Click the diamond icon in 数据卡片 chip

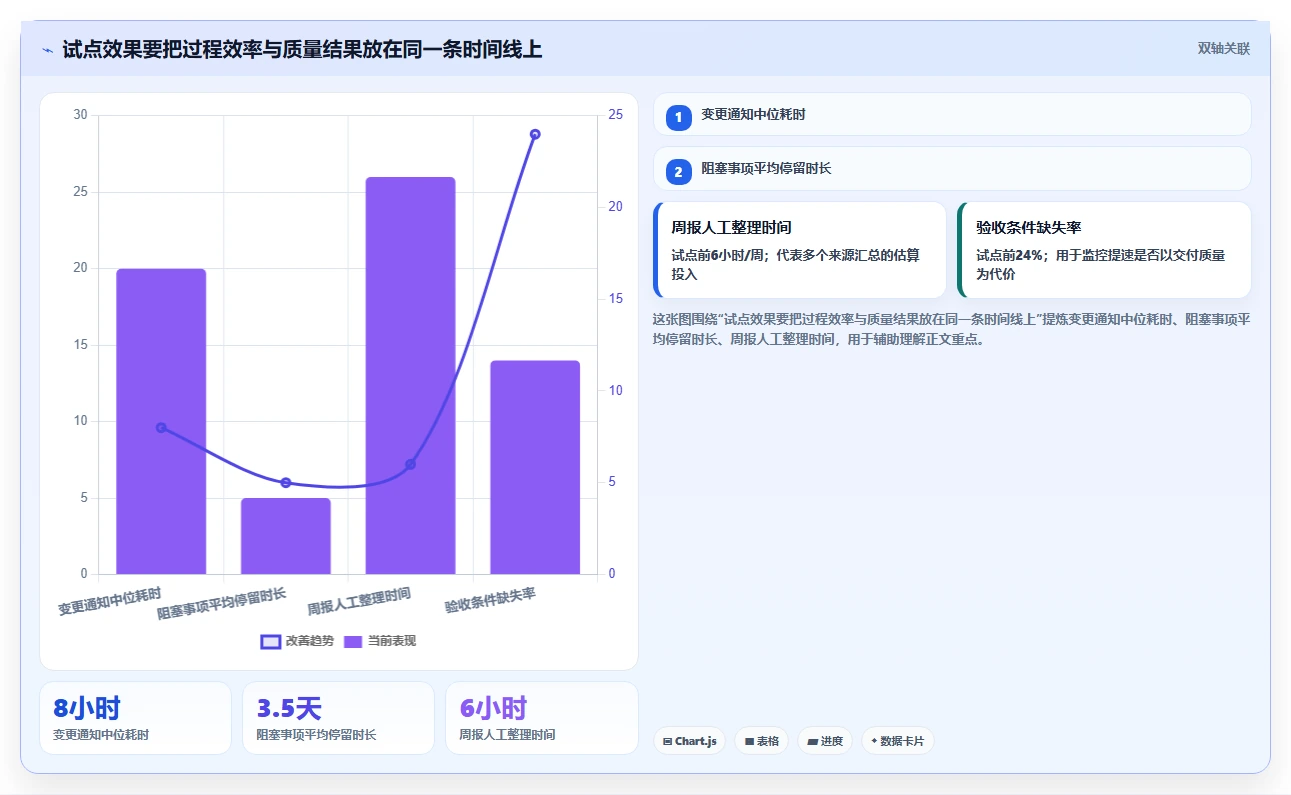coord(874,741)
